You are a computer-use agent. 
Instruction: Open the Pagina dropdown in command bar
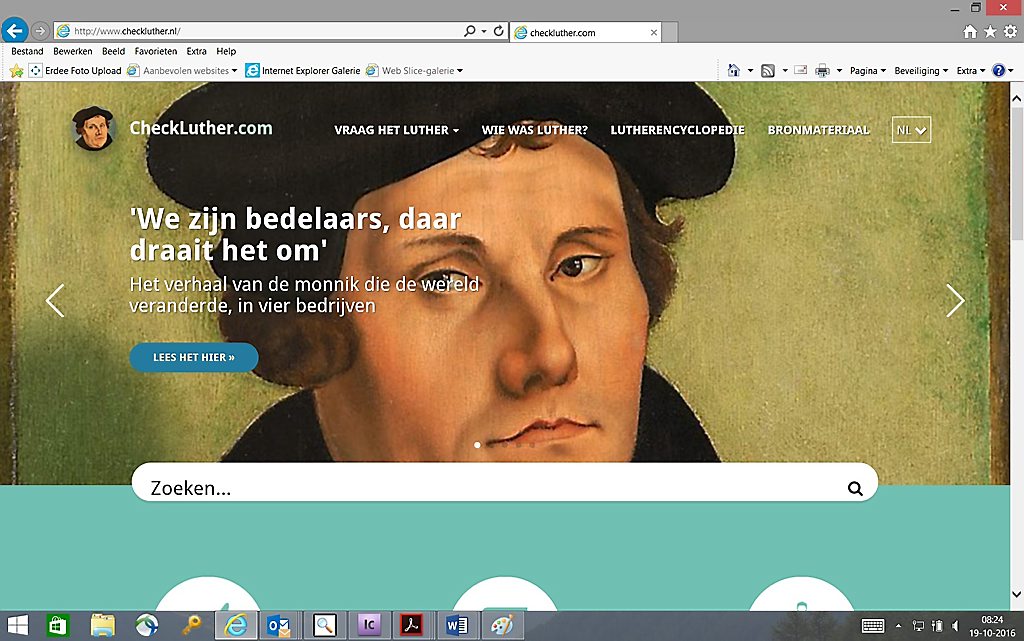867,71
